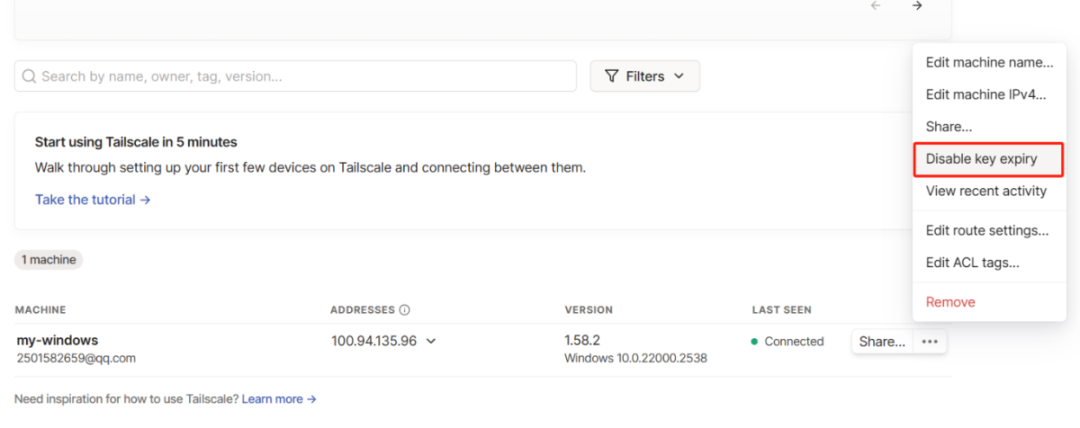This screenshot has height=428, width=1080.
Task: Focus the machine search field
Action: coord(295,76)
